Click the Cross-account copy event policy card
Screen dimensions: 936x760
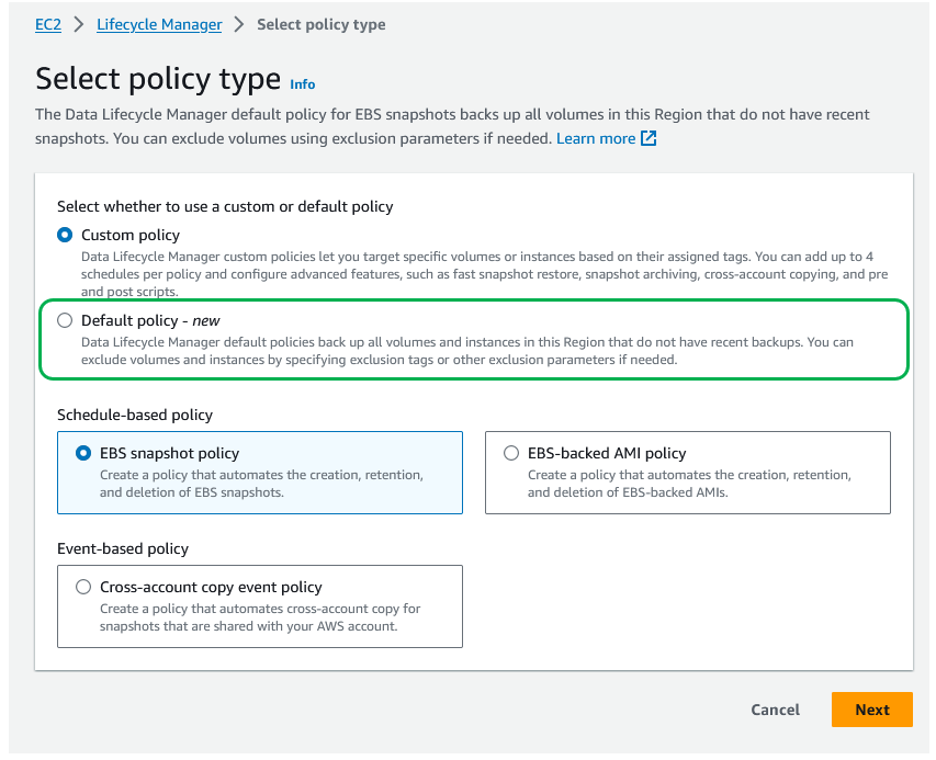260,606
